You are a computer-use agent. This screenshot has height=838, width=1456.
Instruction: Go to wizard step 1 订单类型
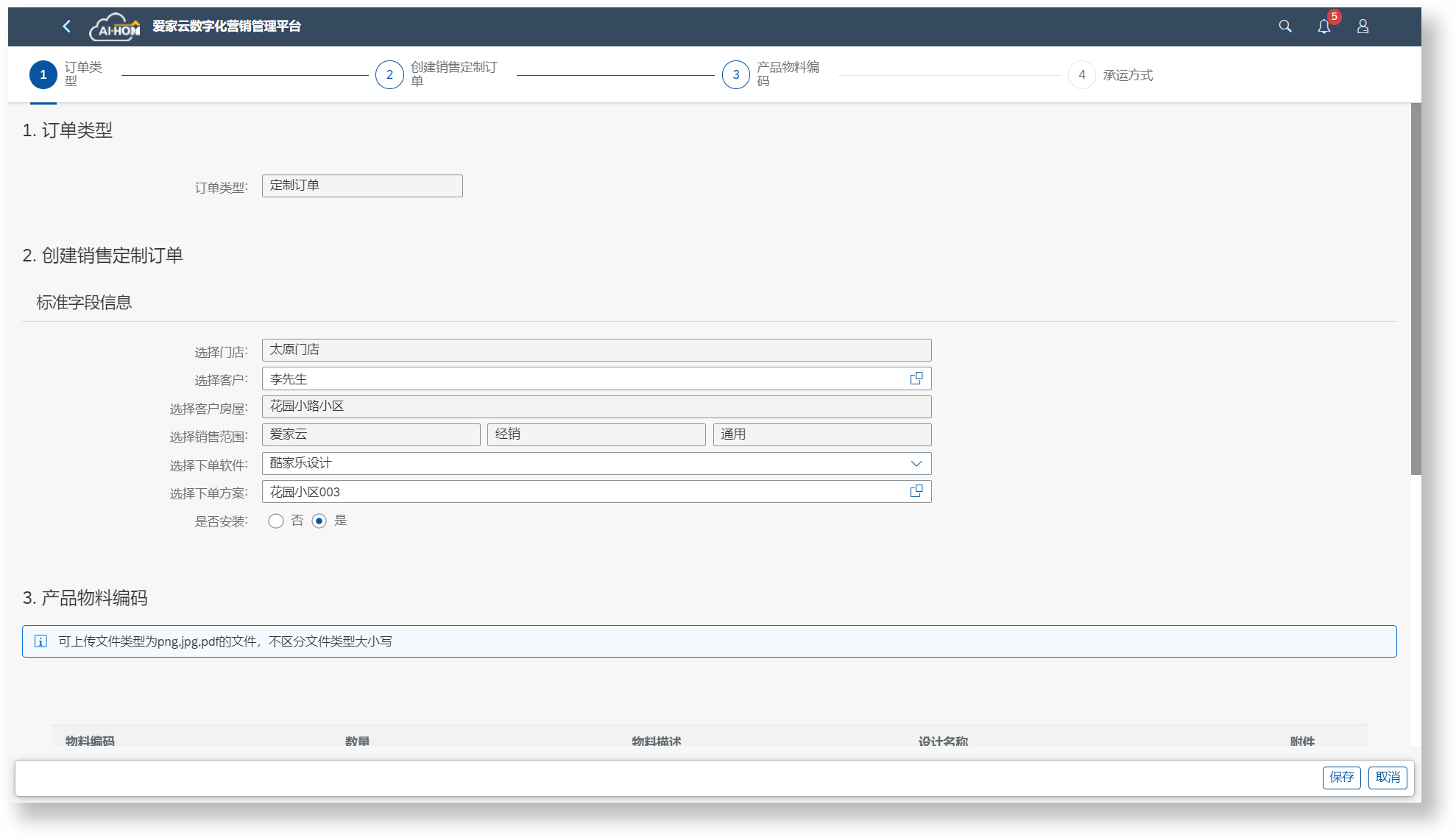point(43,74)
